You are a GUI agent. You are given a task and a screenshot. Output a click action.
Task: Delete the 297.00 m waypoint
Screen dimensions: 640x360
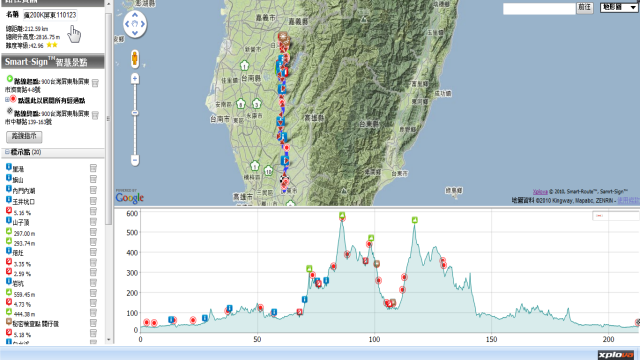(93, 232)
